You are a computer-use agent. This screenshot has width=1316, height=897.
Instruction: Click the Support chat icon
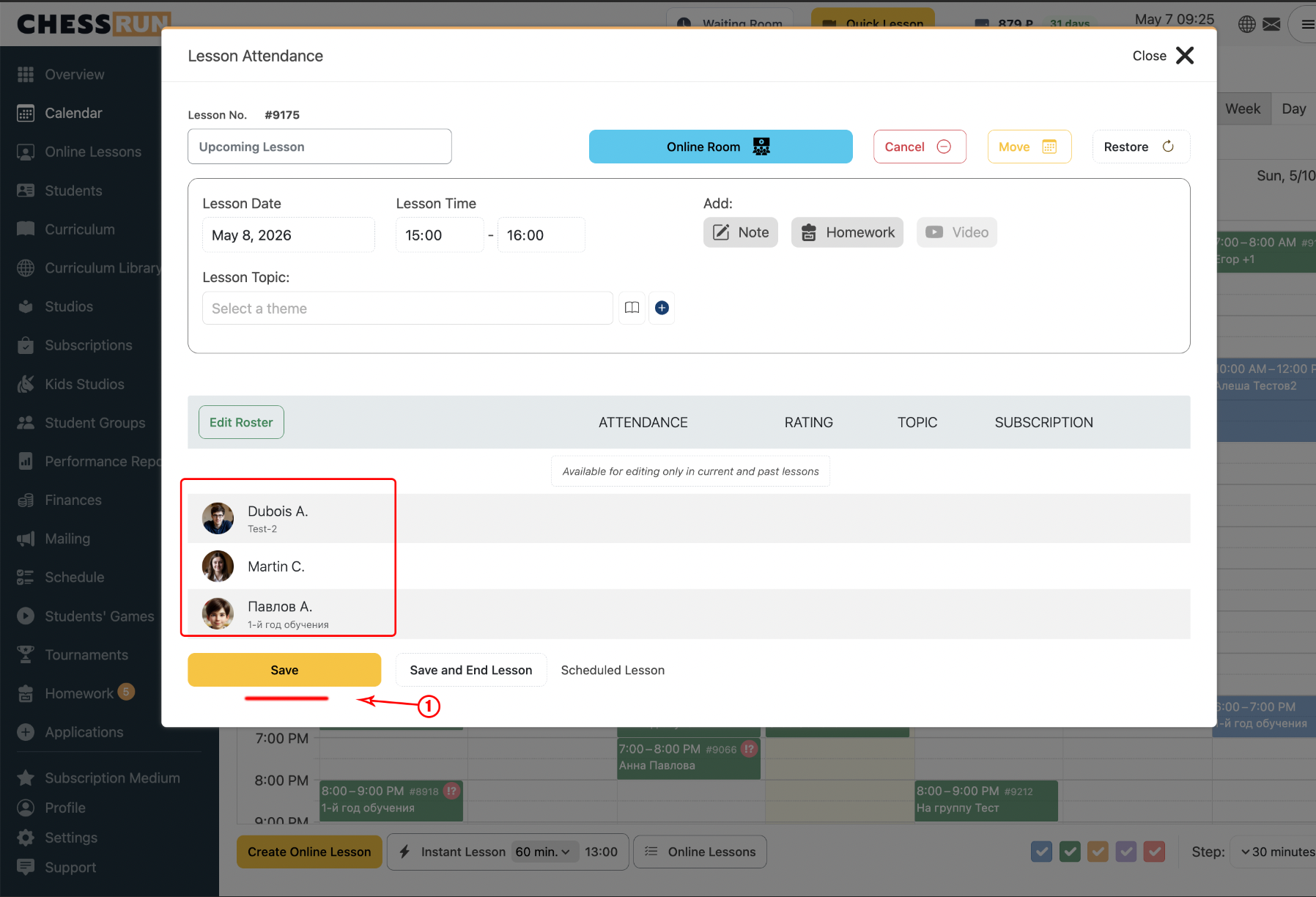pos(26,867)
